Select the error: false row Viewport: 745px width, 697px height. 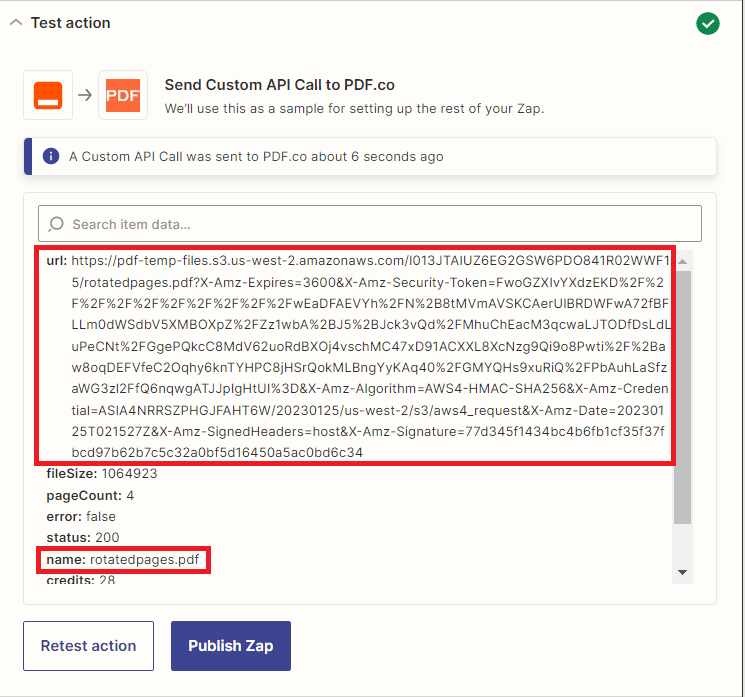coord(81,517)
